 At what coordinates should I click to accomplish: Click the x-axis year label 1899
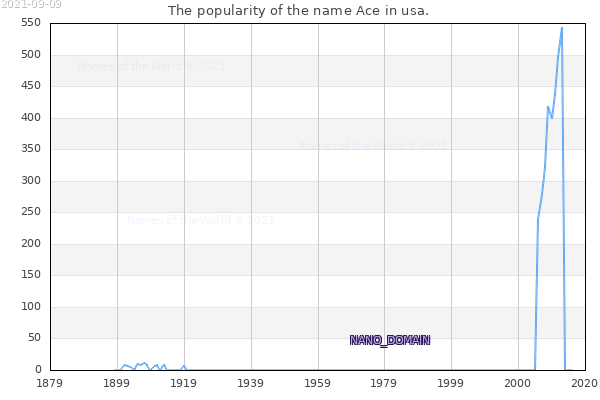point(116,383)
